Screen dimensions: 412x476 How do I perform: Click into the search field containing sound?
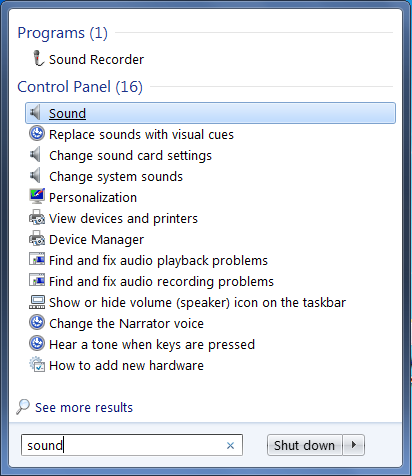132,445
